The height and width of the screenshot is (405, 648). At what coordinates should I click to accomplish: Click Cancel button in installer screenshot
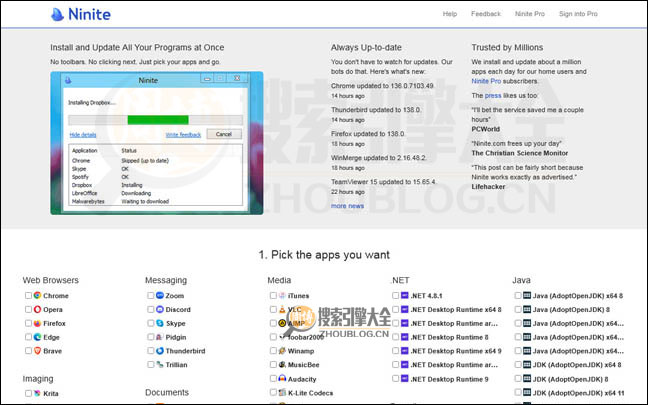(x=224, y=134)
